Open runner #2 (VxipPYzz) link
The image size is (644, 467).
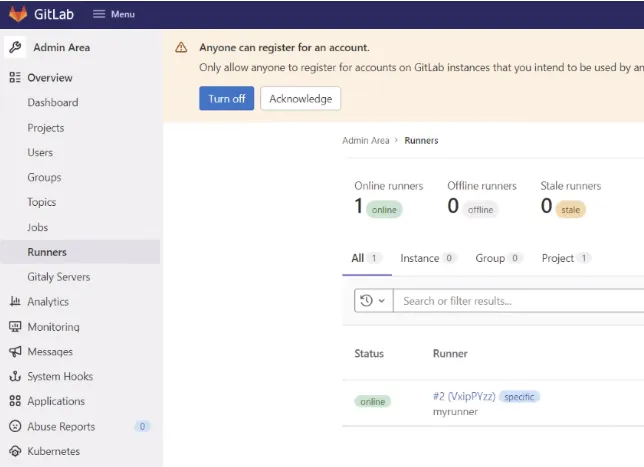coord(464,396)
